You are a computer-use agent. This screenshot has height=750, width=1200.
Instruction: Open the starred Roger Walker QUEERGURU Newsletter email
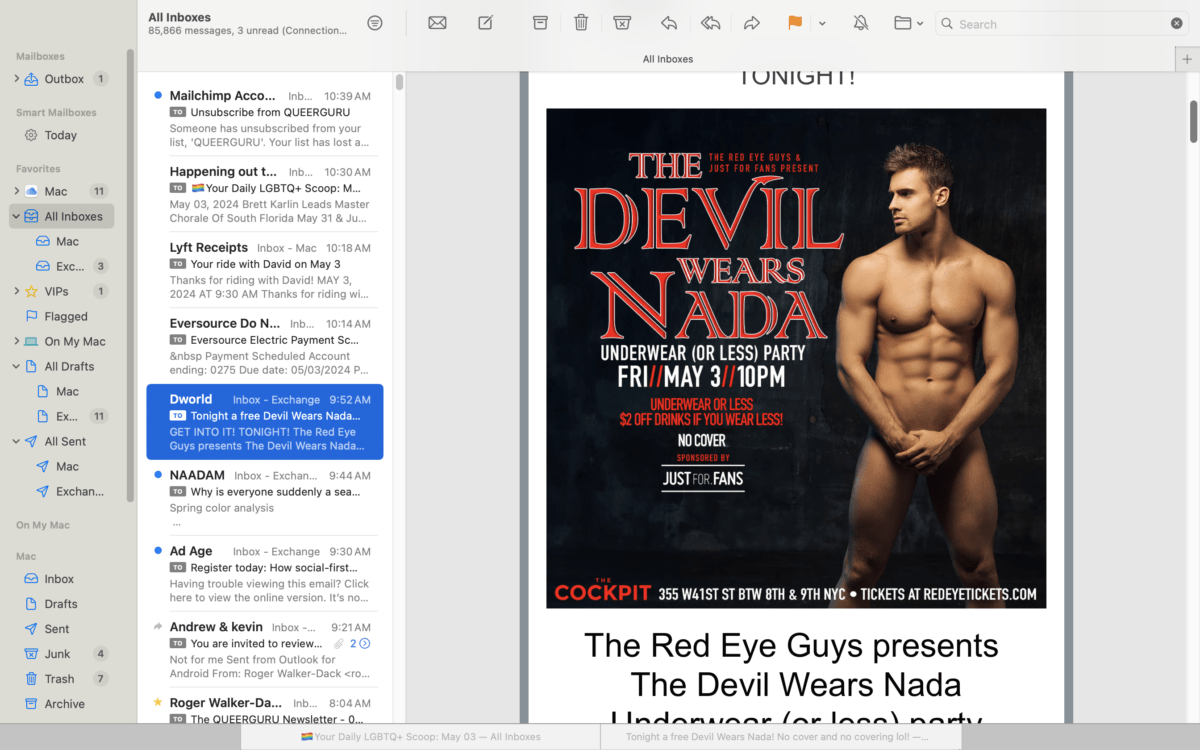click(x=265, y=708)
